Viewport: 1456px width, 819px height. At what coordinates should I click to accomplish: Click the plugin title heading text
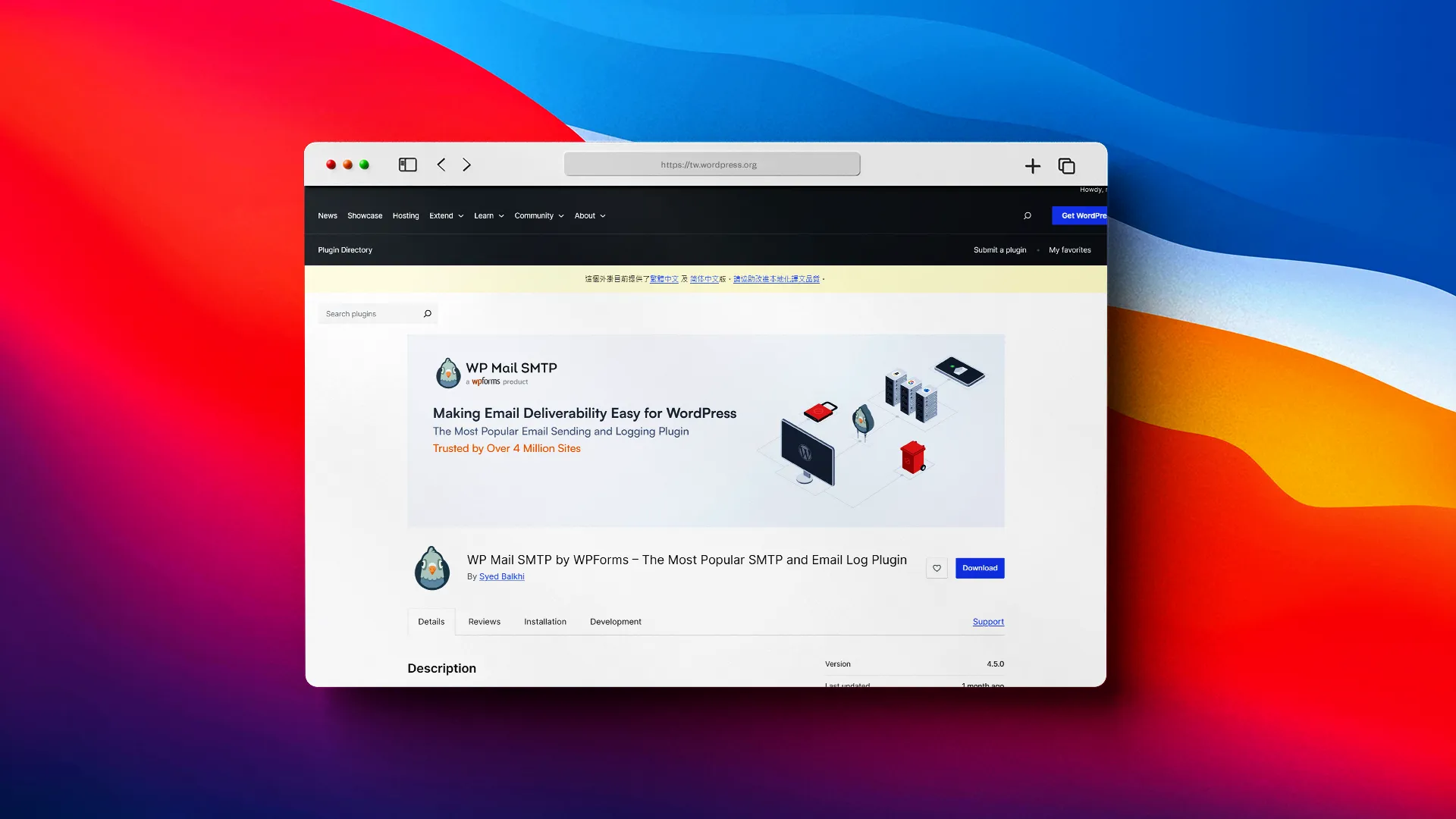(687, 560)
